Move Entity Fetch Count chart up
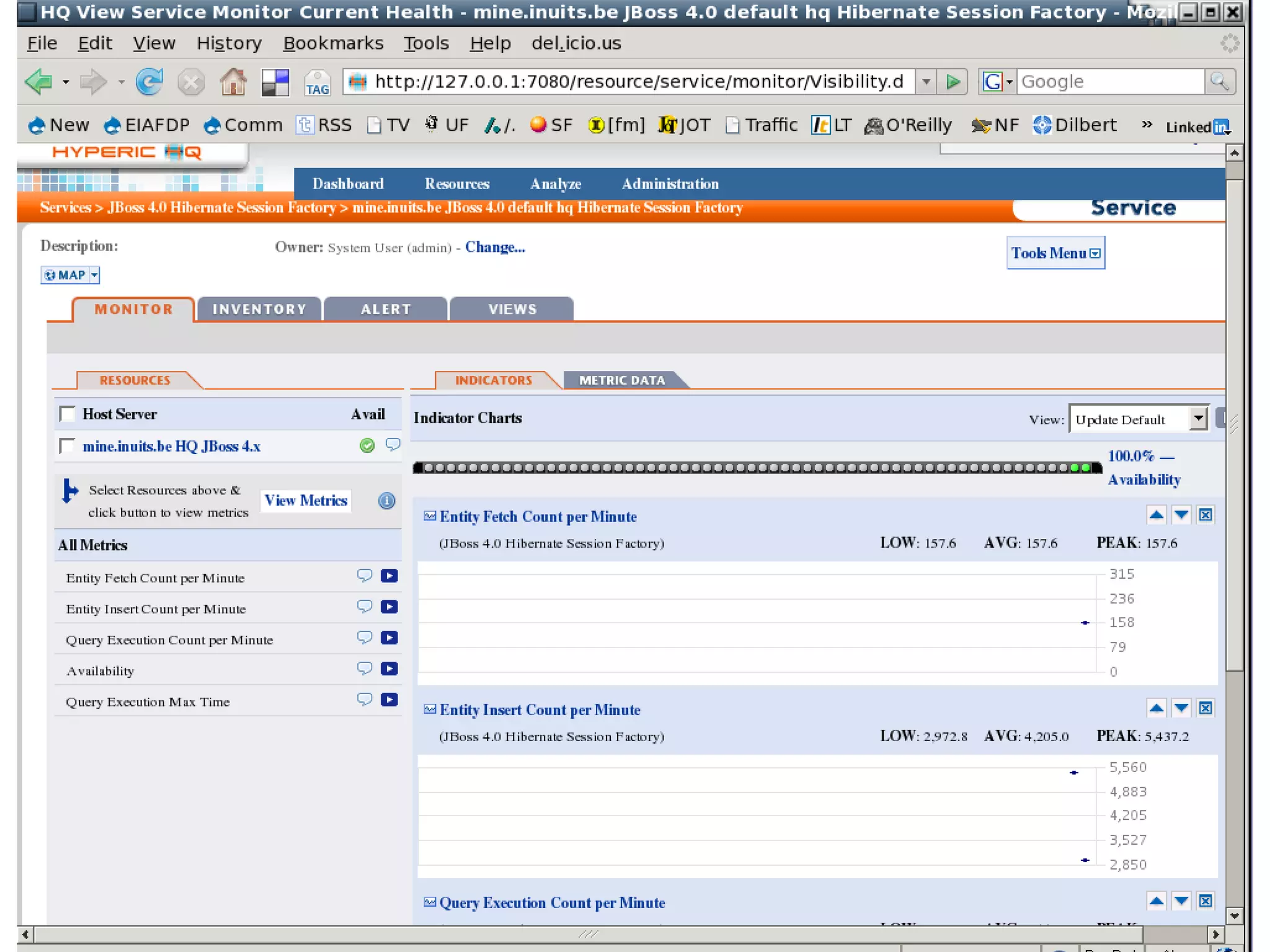This screenshot has width=1270, height=952. 1156,515
